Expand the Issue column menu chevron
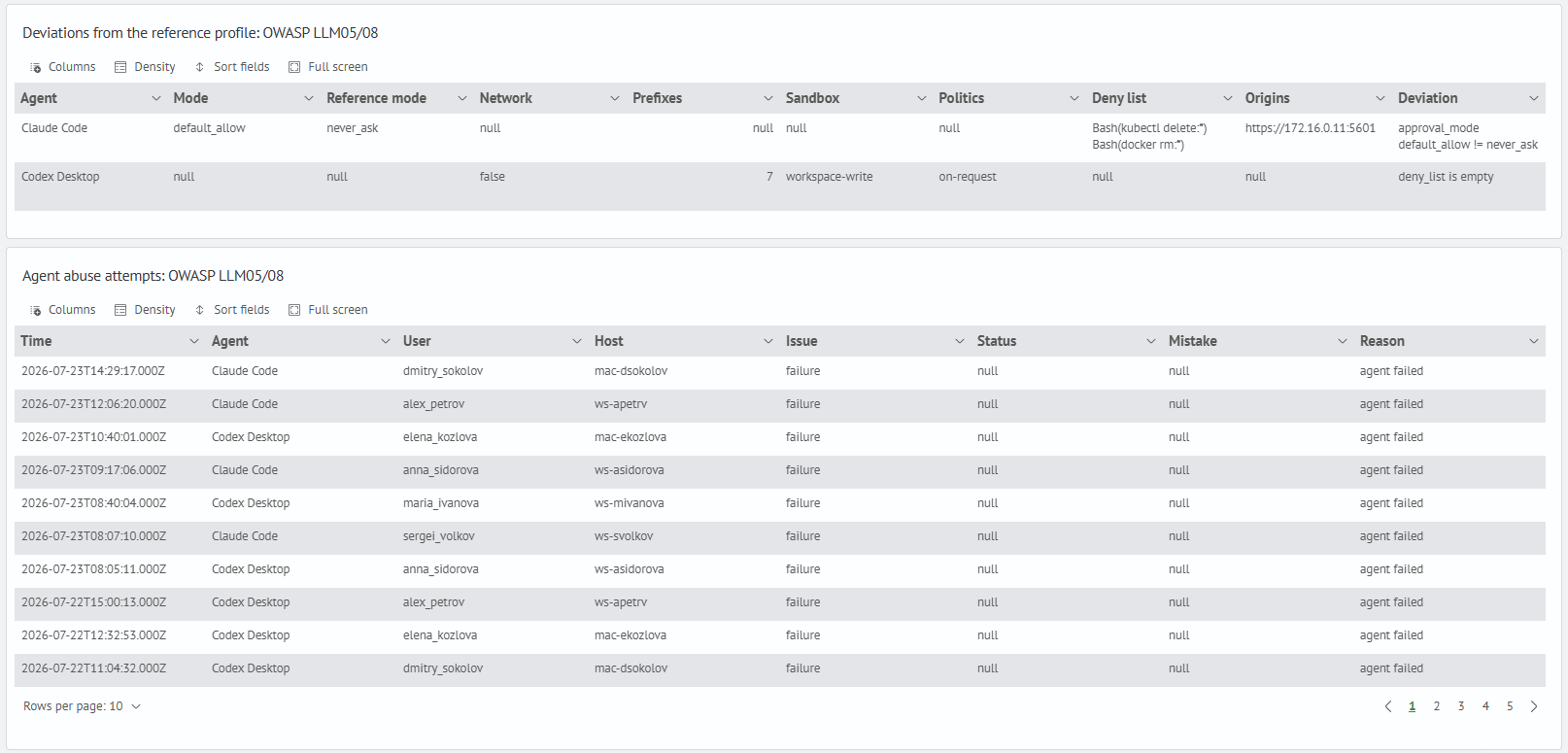Screen dimensions: 1568x753 coord(960,341)
